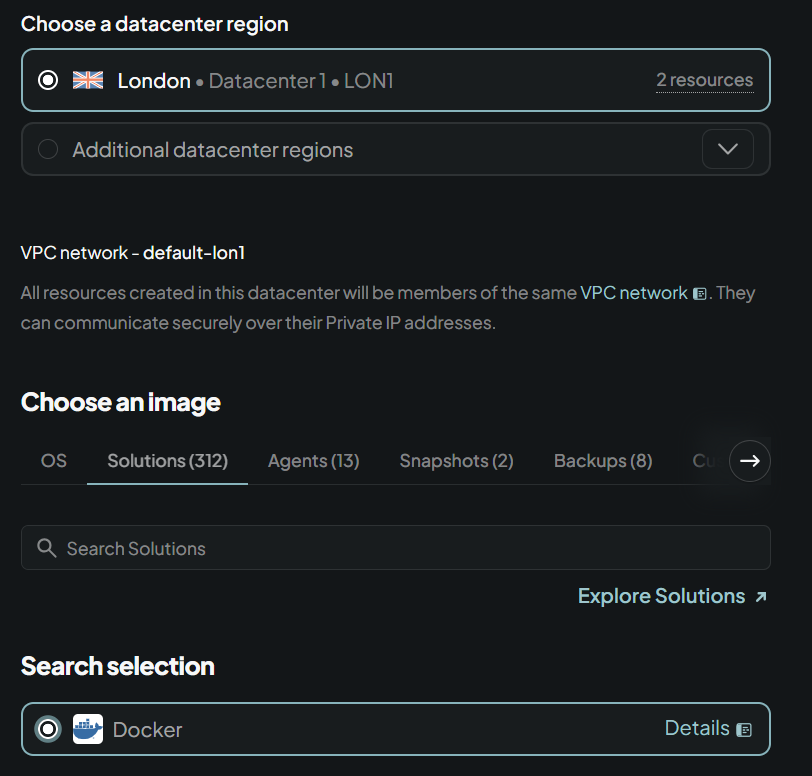Click the London location name text
Screen dimensions: 812x776
(154, 81)
